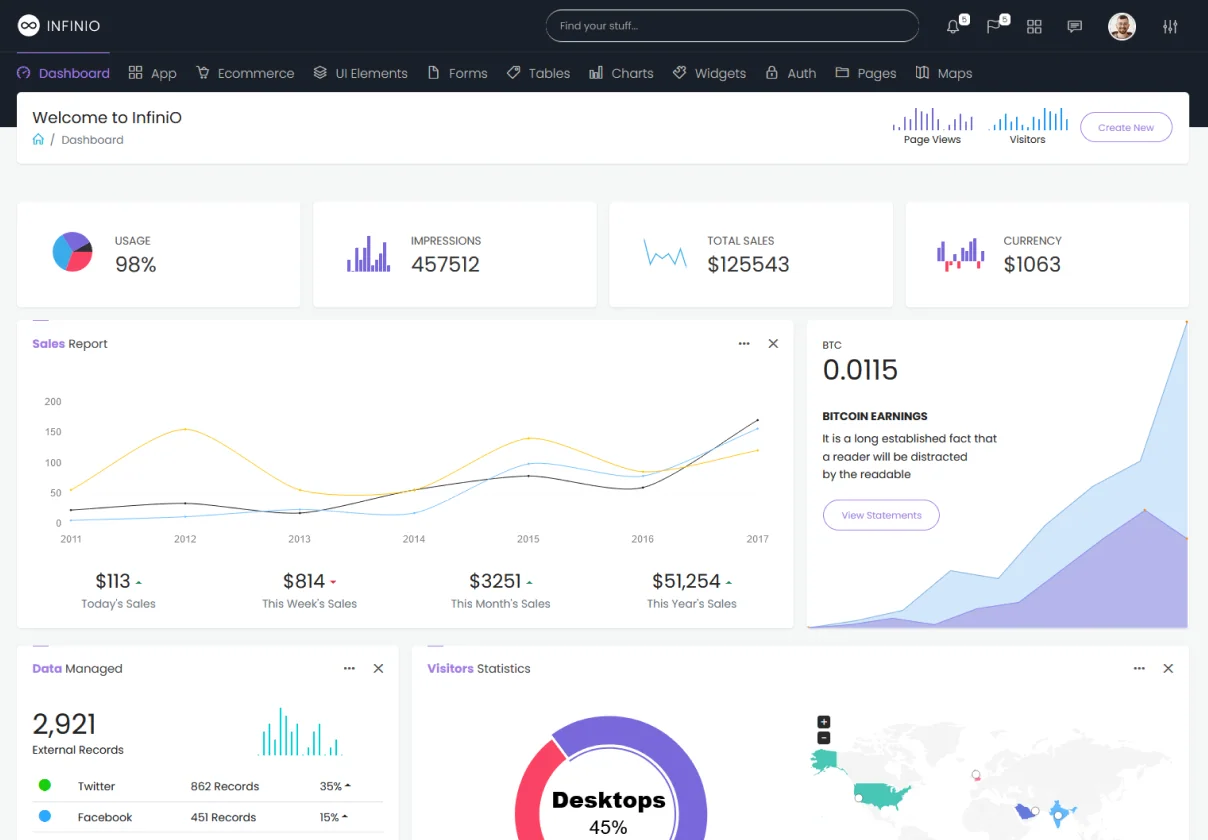1208x840 pixels.
Task: Open the UI Elements menu
Action: [360, 73]
